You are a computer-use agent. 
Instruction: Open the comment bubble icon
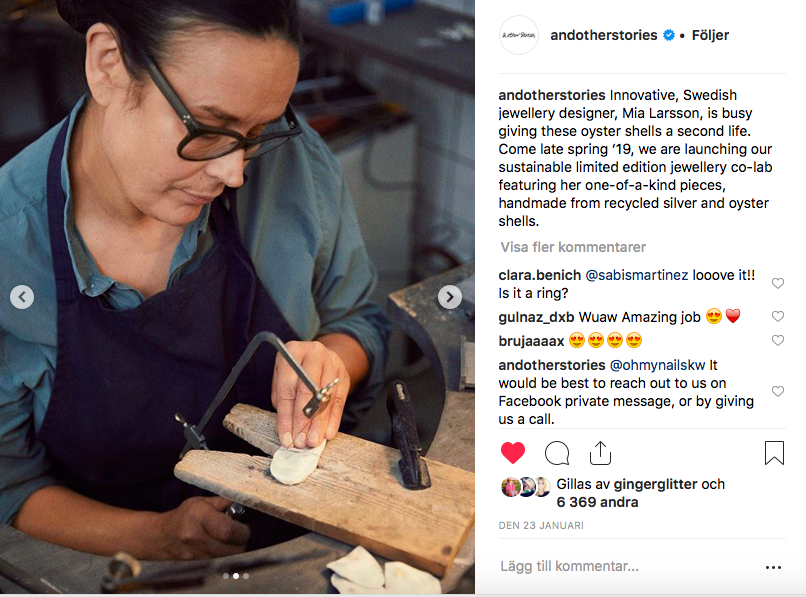[557, 453]
